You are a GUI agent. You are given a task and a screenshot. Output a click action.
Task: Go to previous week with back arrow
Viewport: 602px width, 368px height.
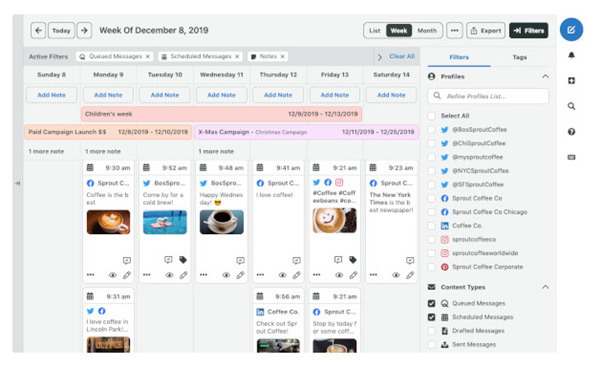(x=38, y=30)
